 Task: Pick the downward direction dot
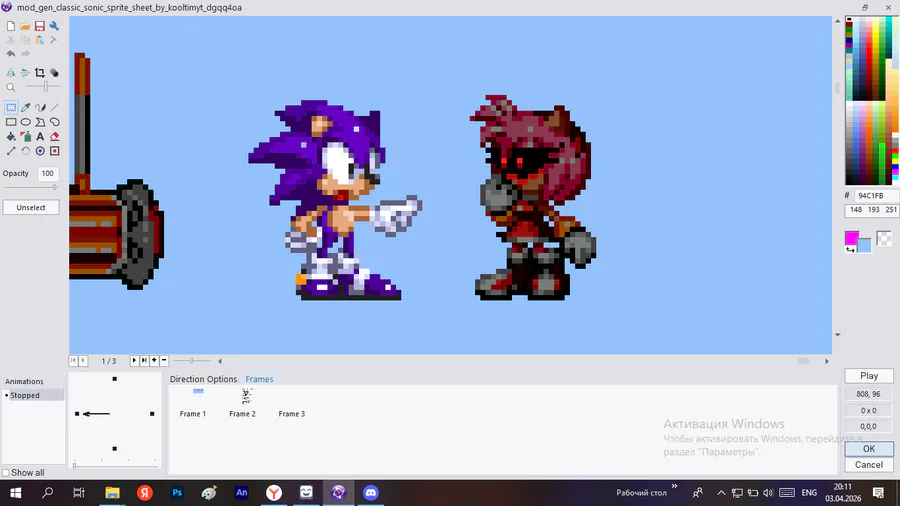tap(115, 449)
